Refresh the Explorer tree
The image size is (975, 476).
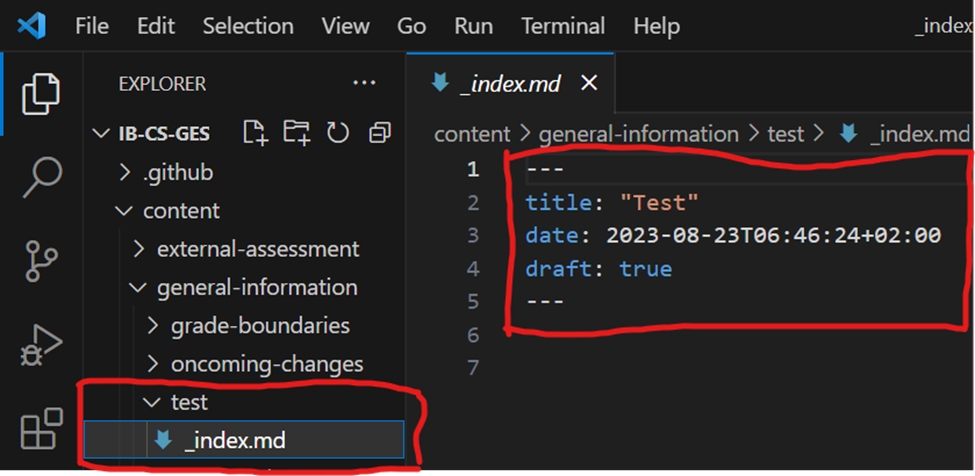[x=338, y=132]
